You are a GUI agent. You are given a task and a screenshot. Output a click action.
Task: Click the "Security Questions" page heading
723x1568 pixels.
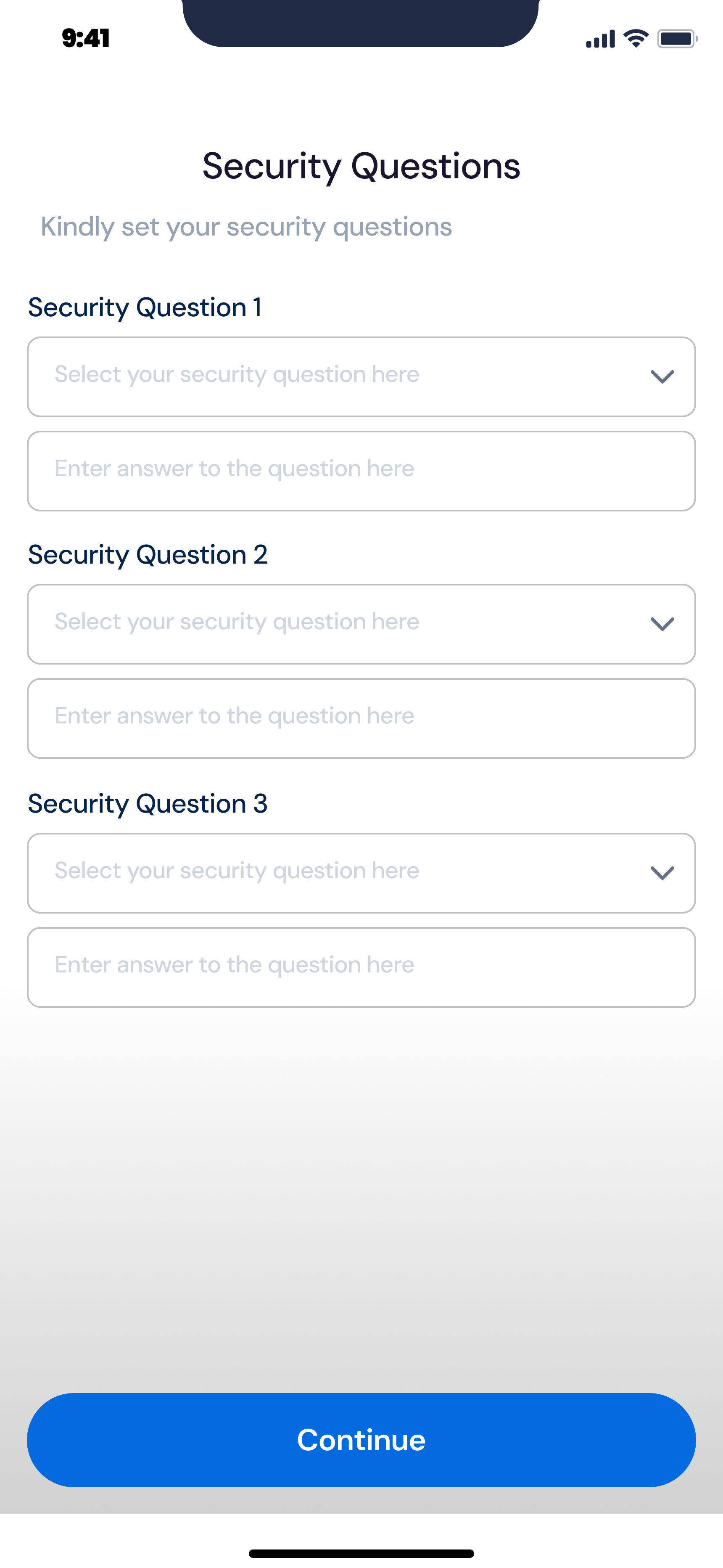[361, 166]
